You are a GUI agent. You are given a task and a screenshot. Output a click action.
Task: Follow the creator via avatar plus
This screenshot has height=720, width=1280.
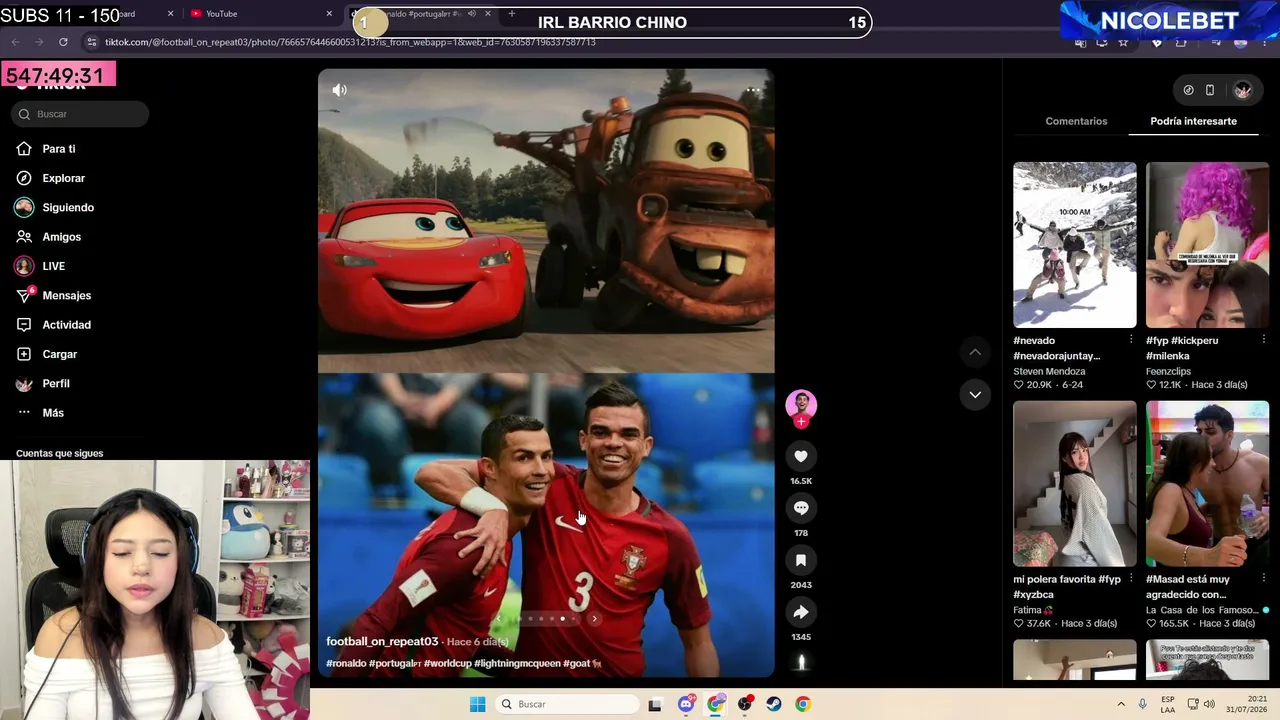point(801,422)
